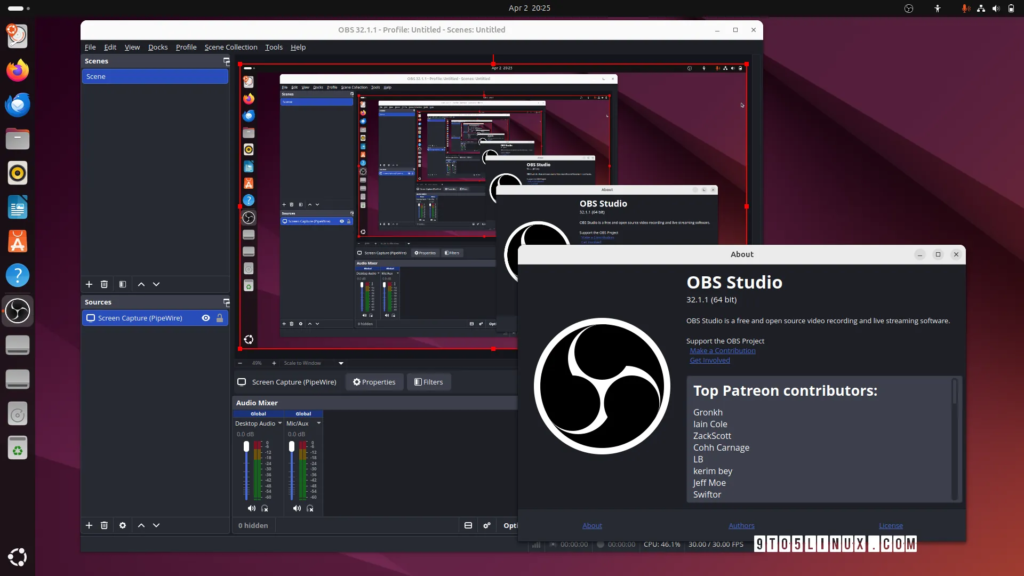
Task: Click OBS Studio icon in dock
Action: [18, 310]
